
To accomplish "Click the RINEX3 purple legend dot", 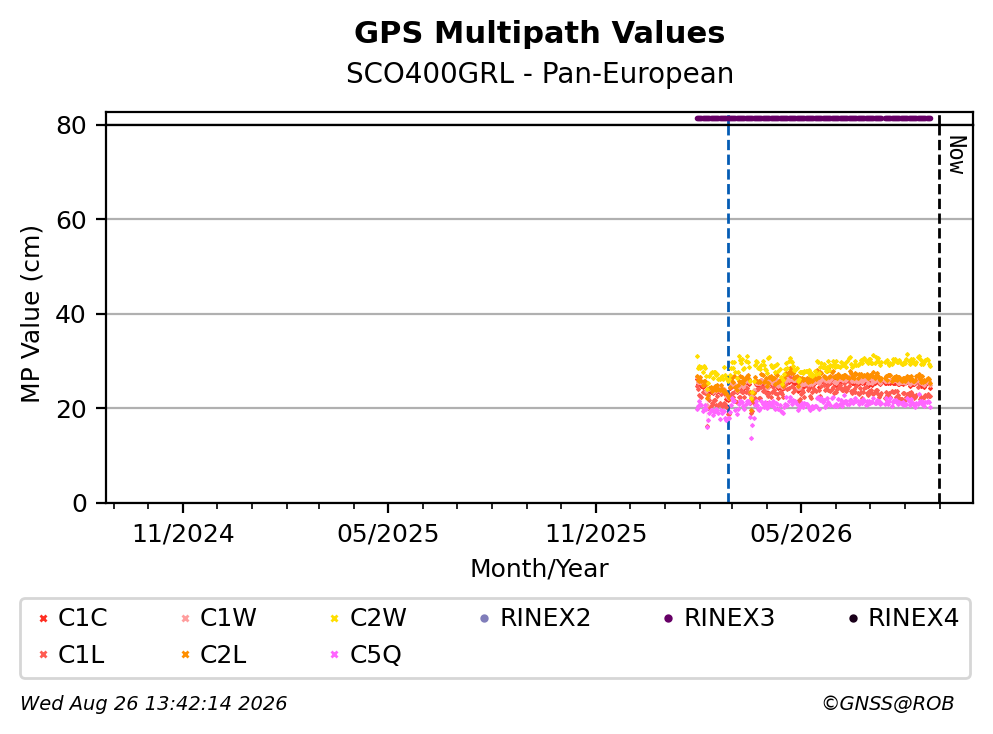I will tap(669, 619).
